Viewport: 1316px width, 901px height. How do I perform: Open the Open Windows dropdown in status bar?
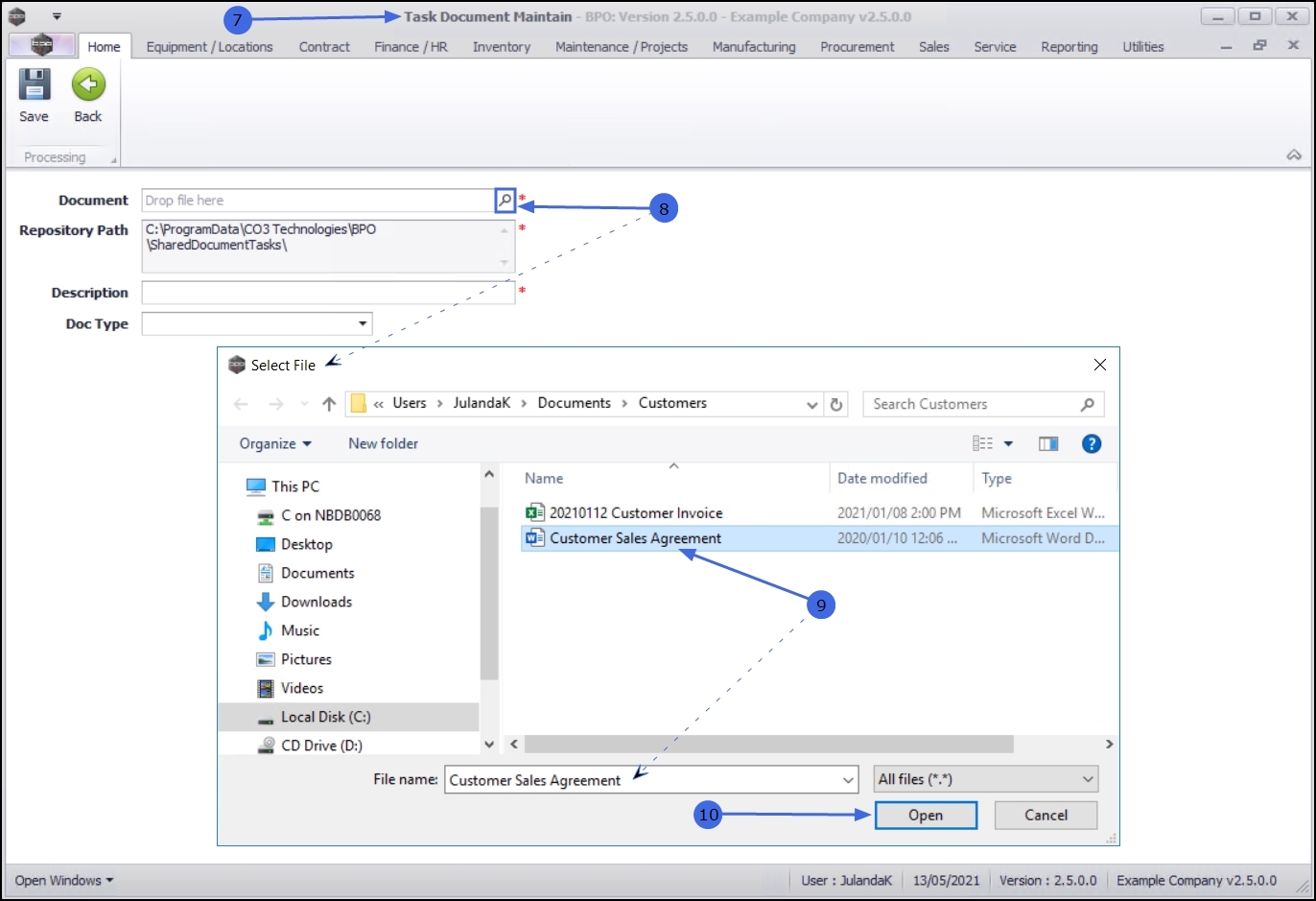click(64, 880)
